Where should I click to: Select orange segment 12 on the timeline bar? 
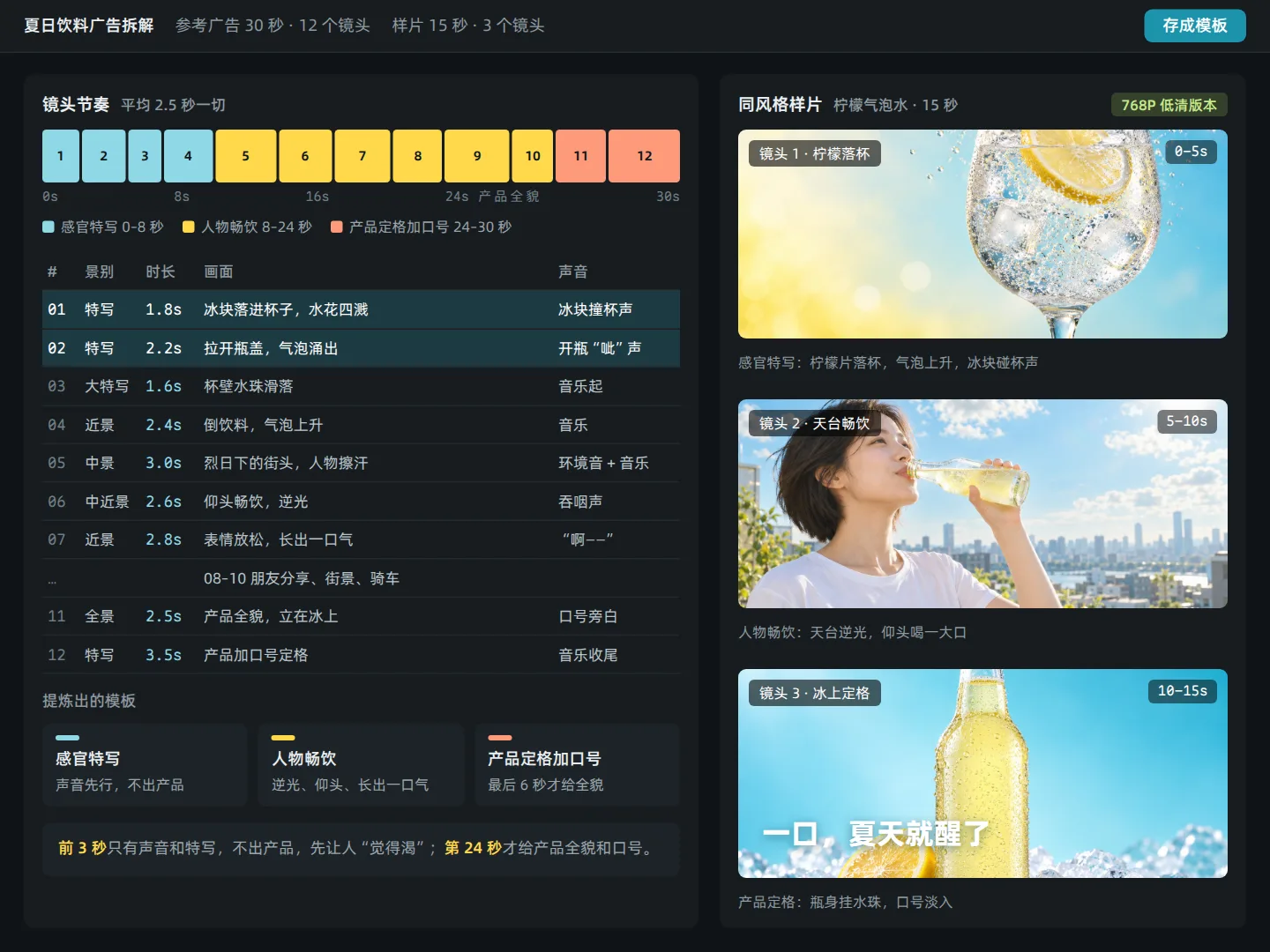tap(645, 156)
